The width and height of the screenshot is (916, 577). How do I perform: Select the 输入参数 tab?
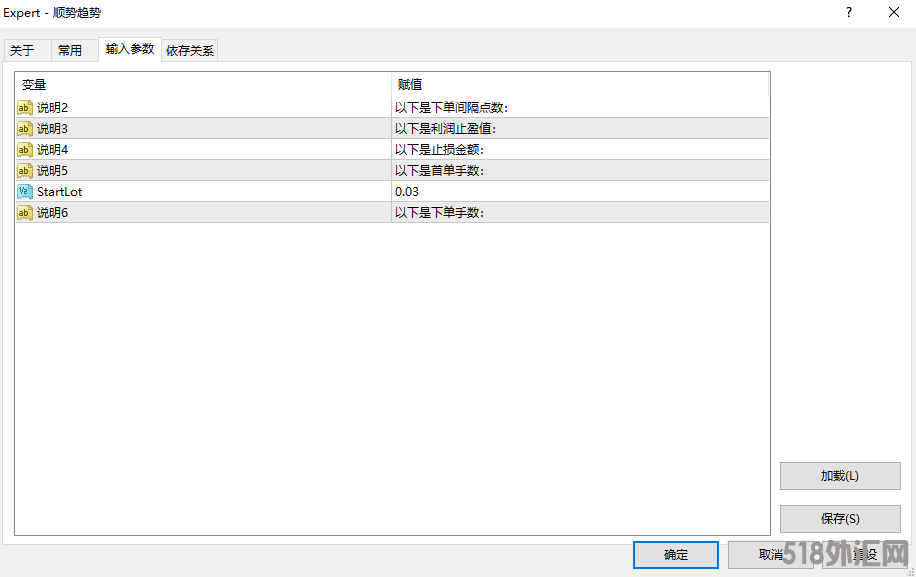click(130, 49)
